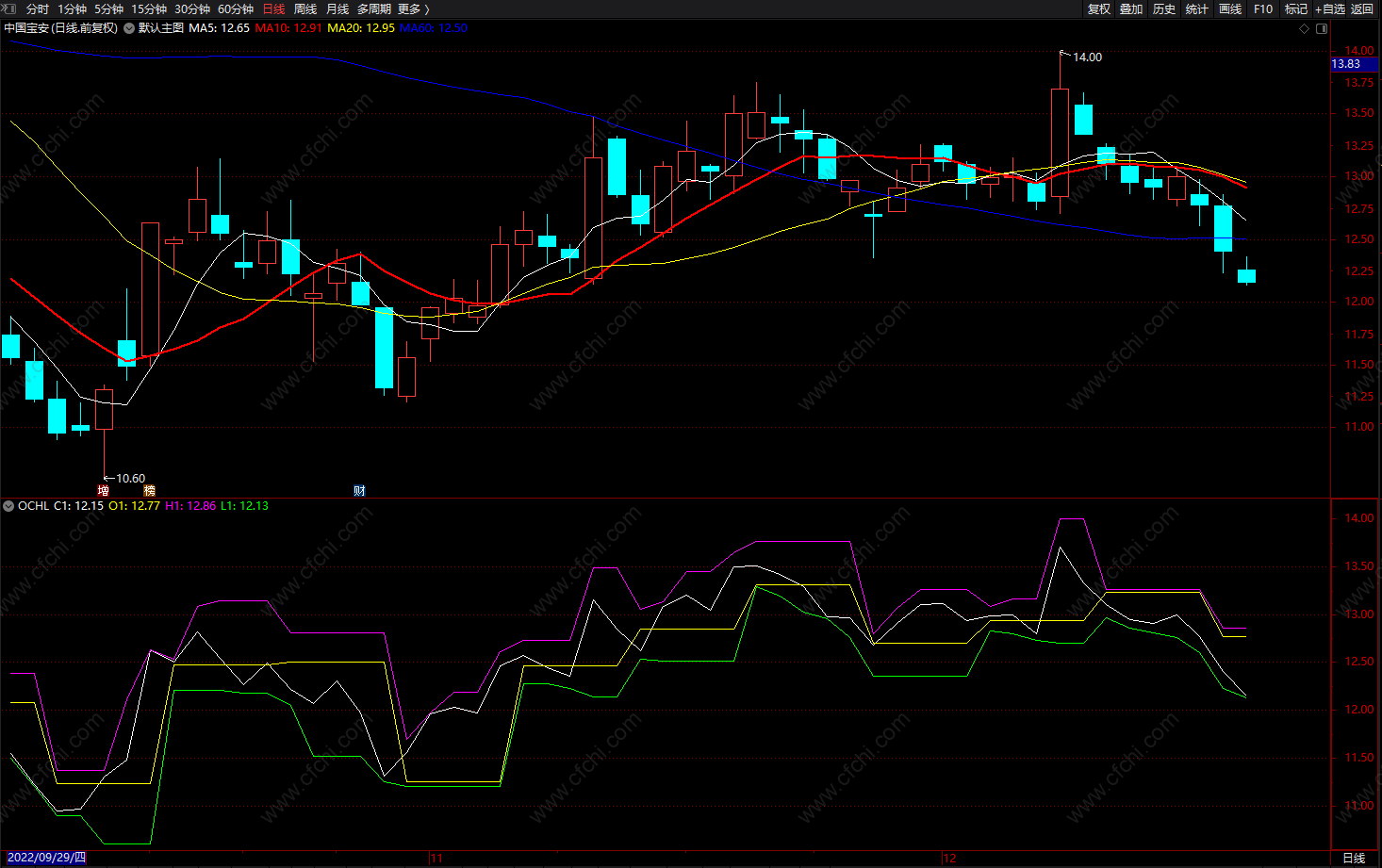Click the 财 financial report marker

[359, 490]
